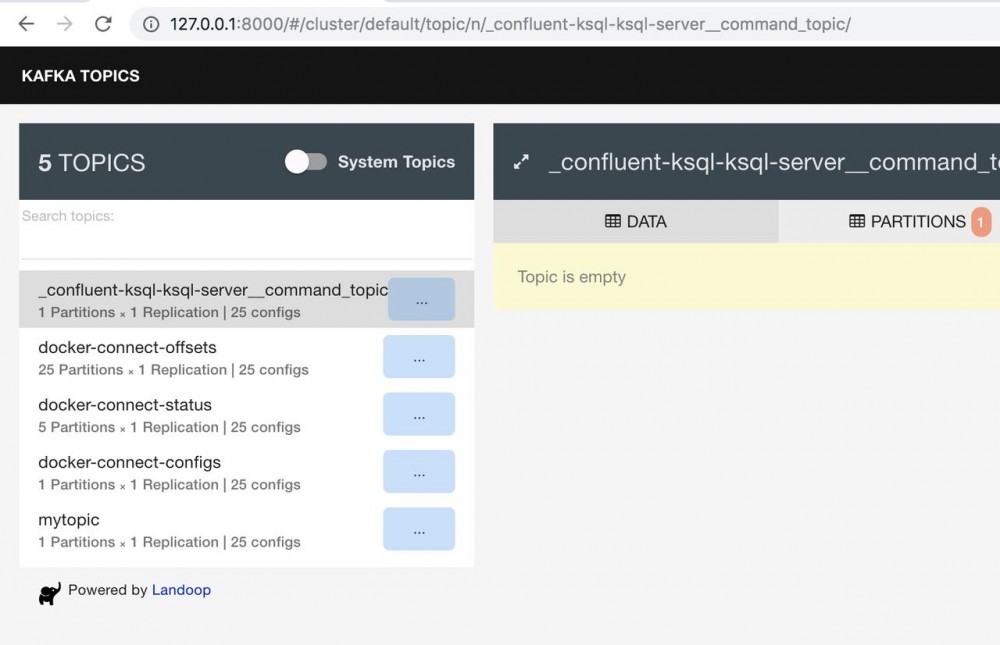This screenshot has height=645, width=1000.
Task: Open options for docker-connect-offsets topic
Action: point(419,357)
